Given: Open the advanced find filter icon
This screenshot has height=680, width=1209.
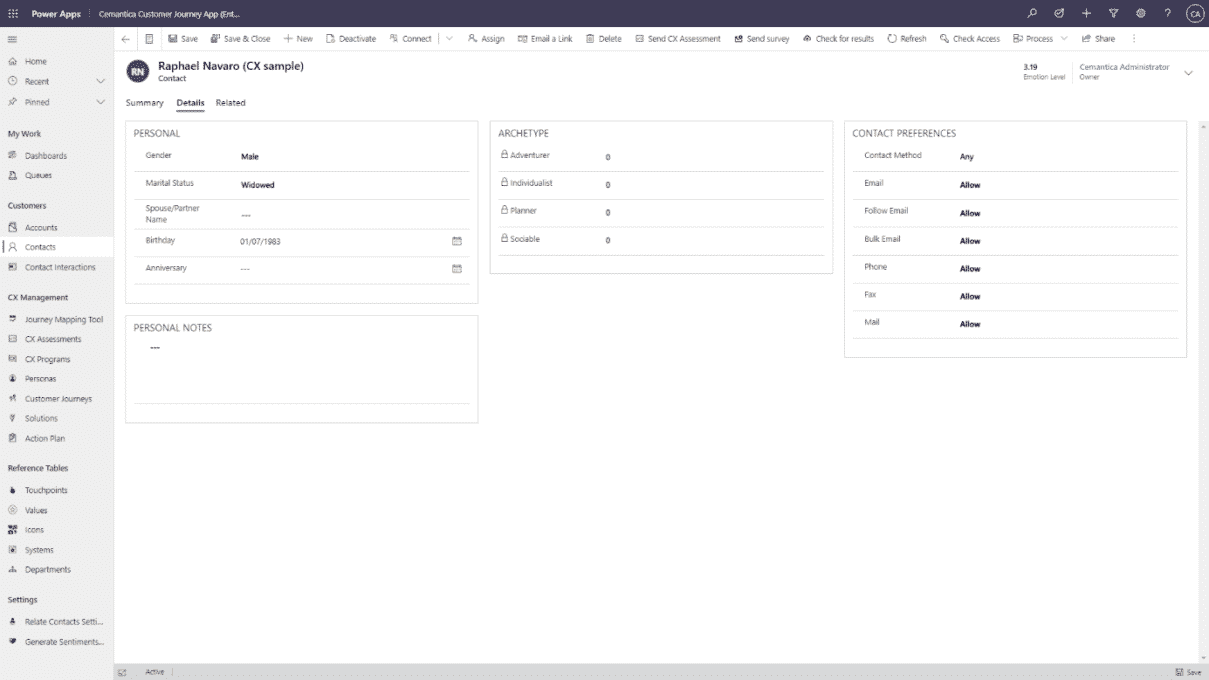Looking at the screenshot, I should pyautogui.click(x=1113, y=14).
